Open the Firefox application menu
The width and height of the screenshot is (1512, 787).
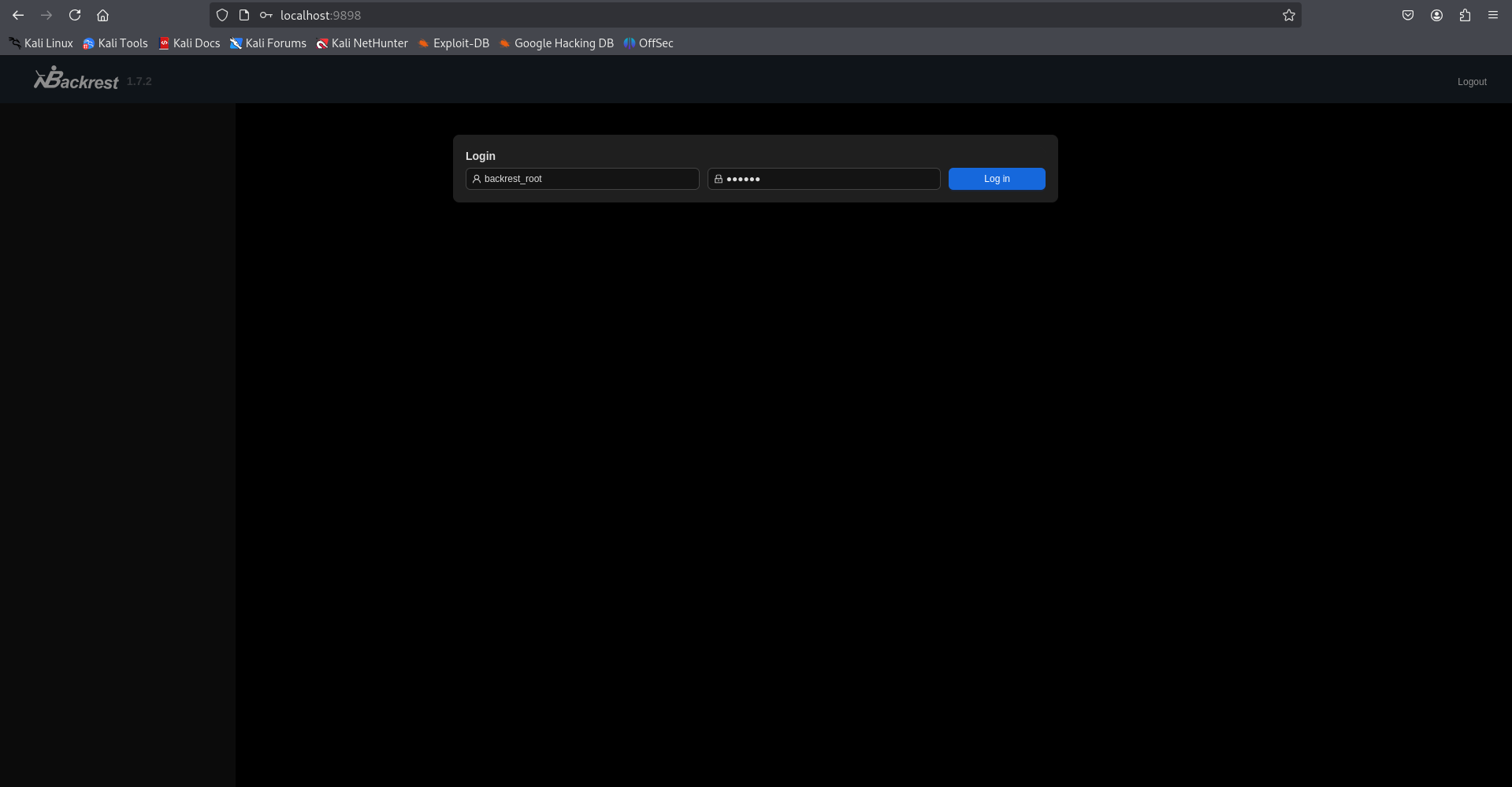pyautogui.click(x=1492, y=15)
